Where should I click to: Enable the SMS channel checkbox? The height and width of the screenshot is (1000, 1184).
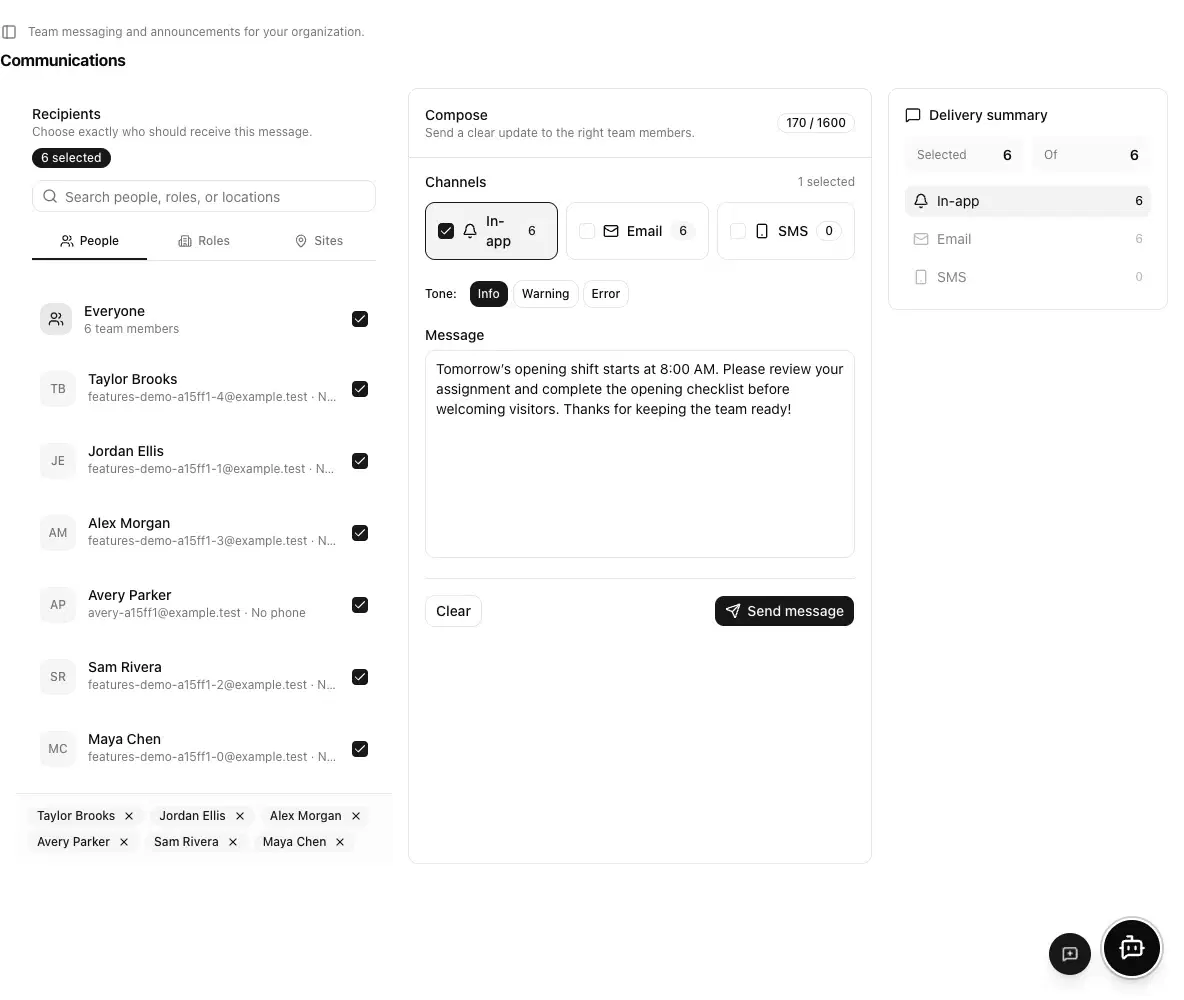pos(738,231)
